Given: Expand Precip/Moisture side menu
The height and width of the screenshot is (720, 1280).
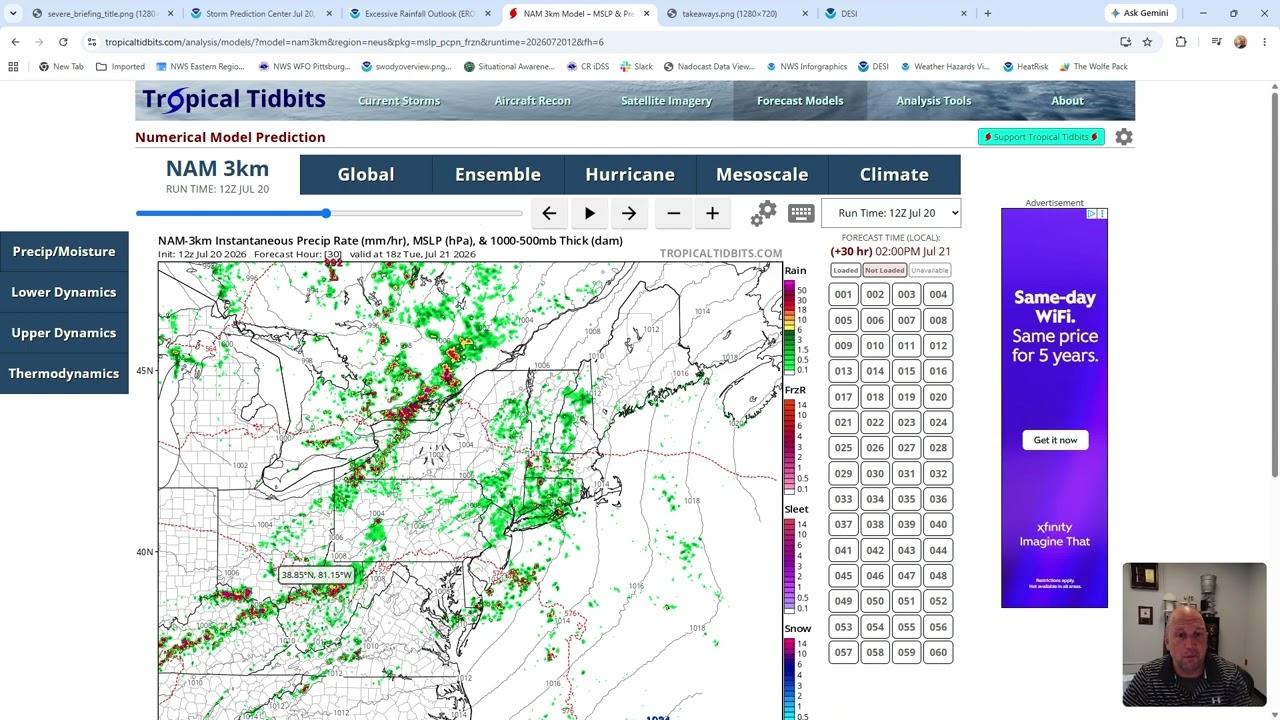Looking at the screenshot, I should pos(64,251).
